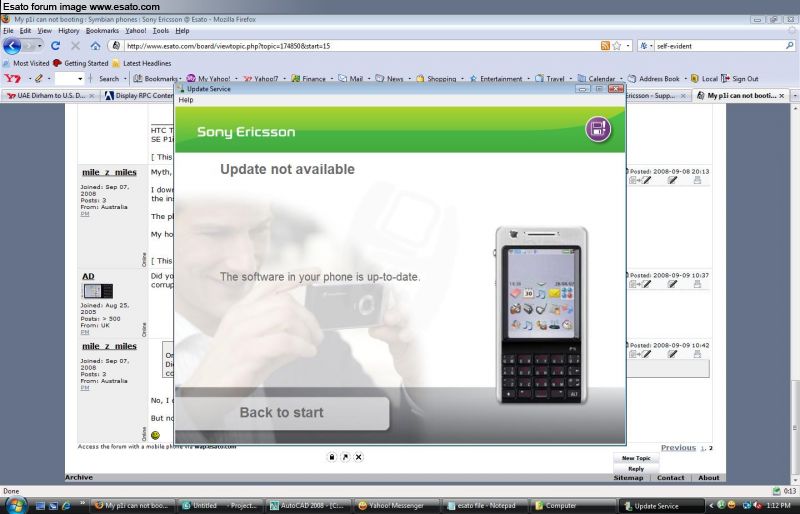This screenshot has width=800, height=514.
Task: Open the Contact footer link
Action: point(670,478)
